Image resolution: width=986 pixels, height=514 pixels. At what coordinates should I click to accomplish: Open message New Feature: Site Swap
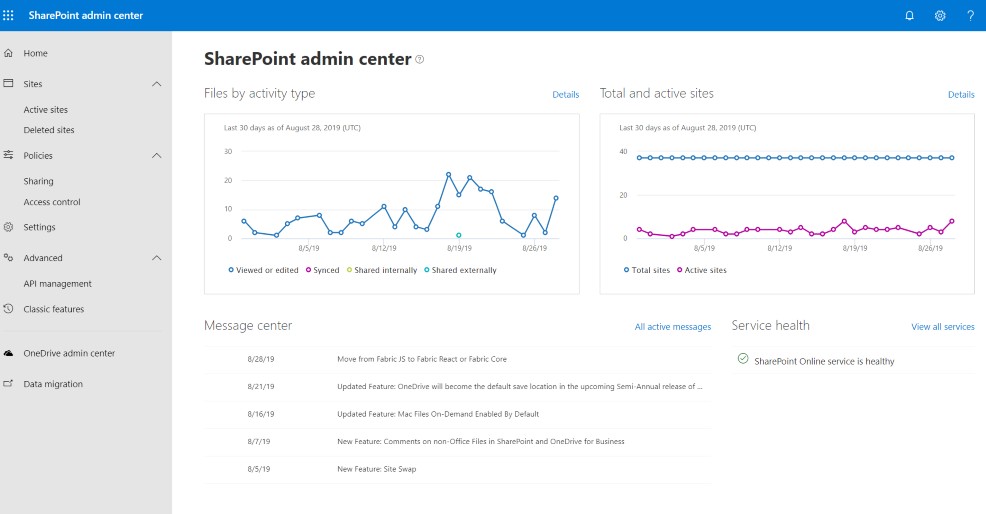(377, 469)
